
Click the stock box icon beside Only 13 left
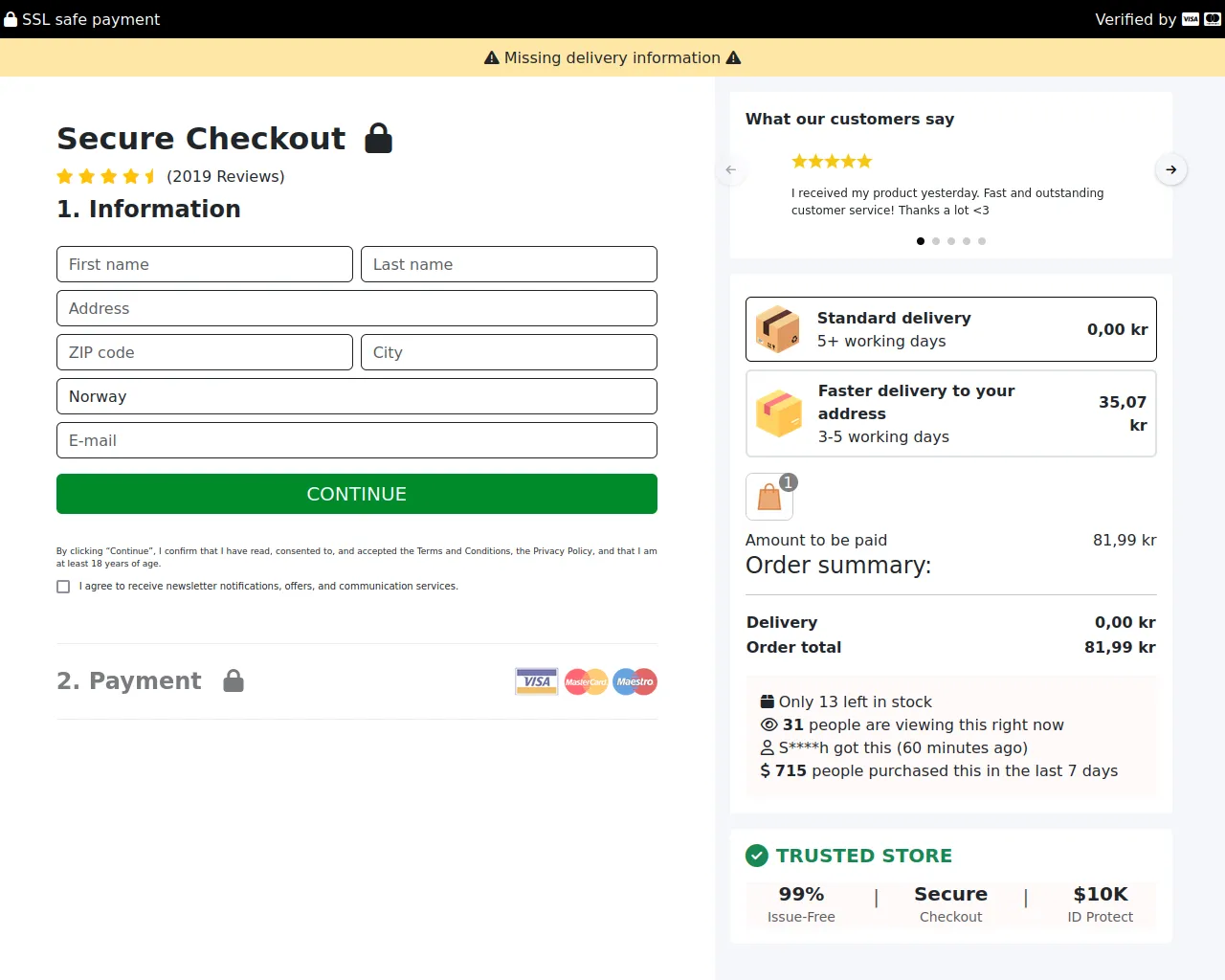tap(768, 702)
